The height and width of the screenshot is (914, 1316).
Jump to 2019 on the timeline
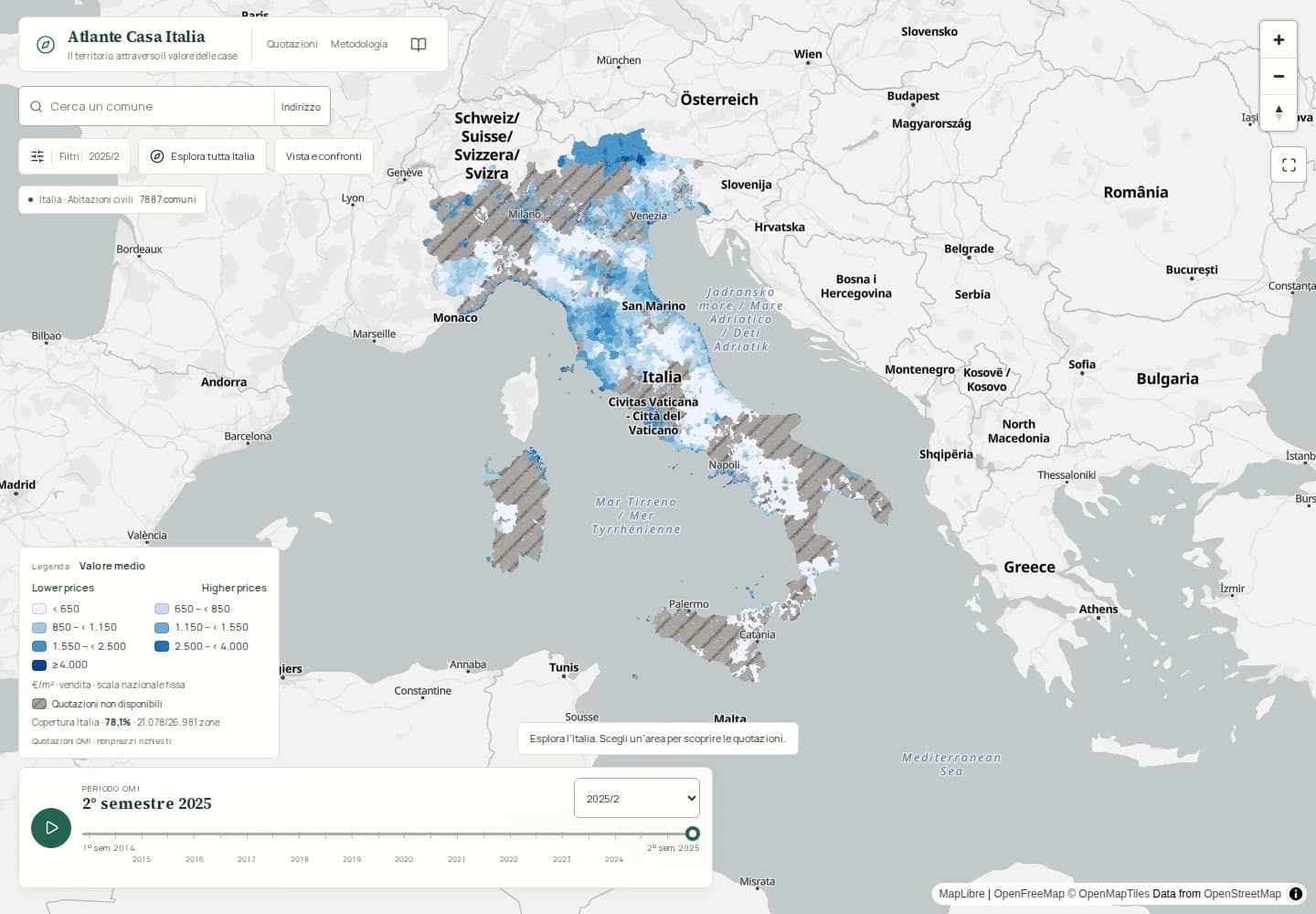point(352,859)
